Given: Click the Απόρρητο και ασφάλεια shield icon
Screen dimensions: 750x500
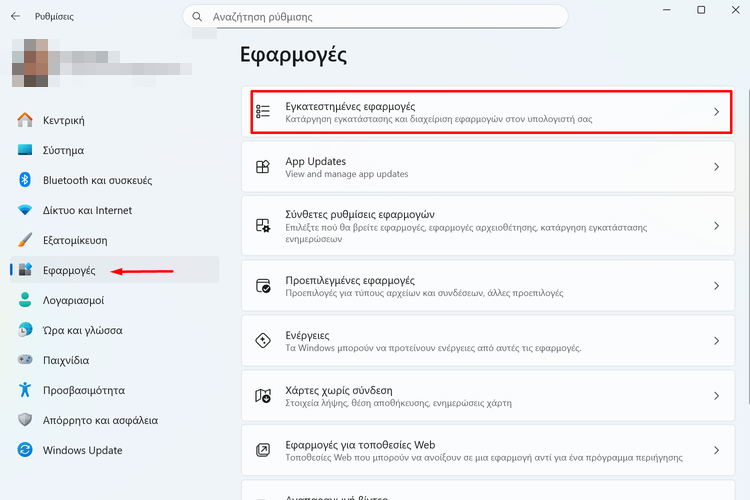Looking at the screenshot, I should [x=26, y=420].
